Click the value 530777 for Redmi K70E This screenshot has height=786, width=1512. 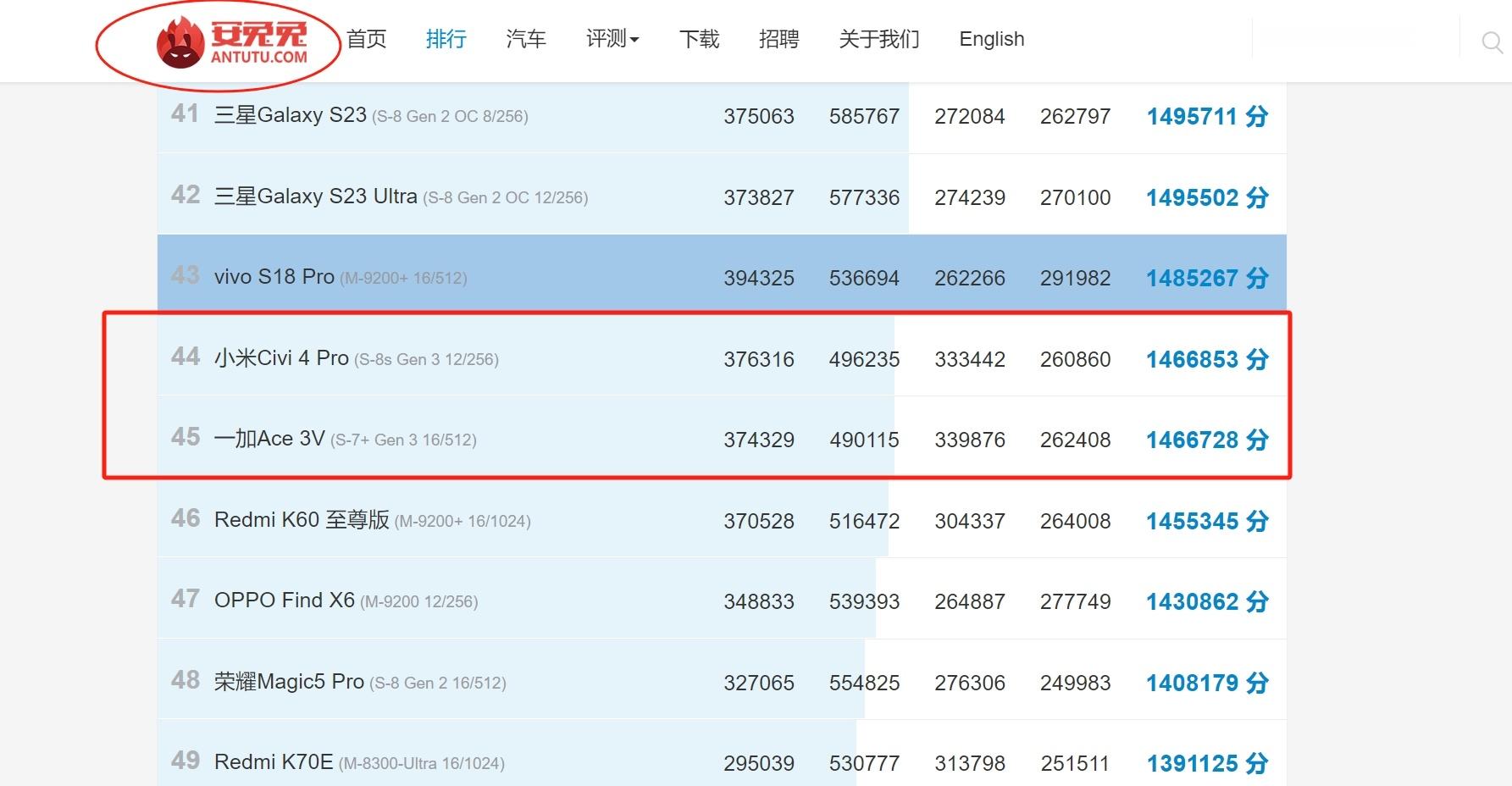(864, 763)
